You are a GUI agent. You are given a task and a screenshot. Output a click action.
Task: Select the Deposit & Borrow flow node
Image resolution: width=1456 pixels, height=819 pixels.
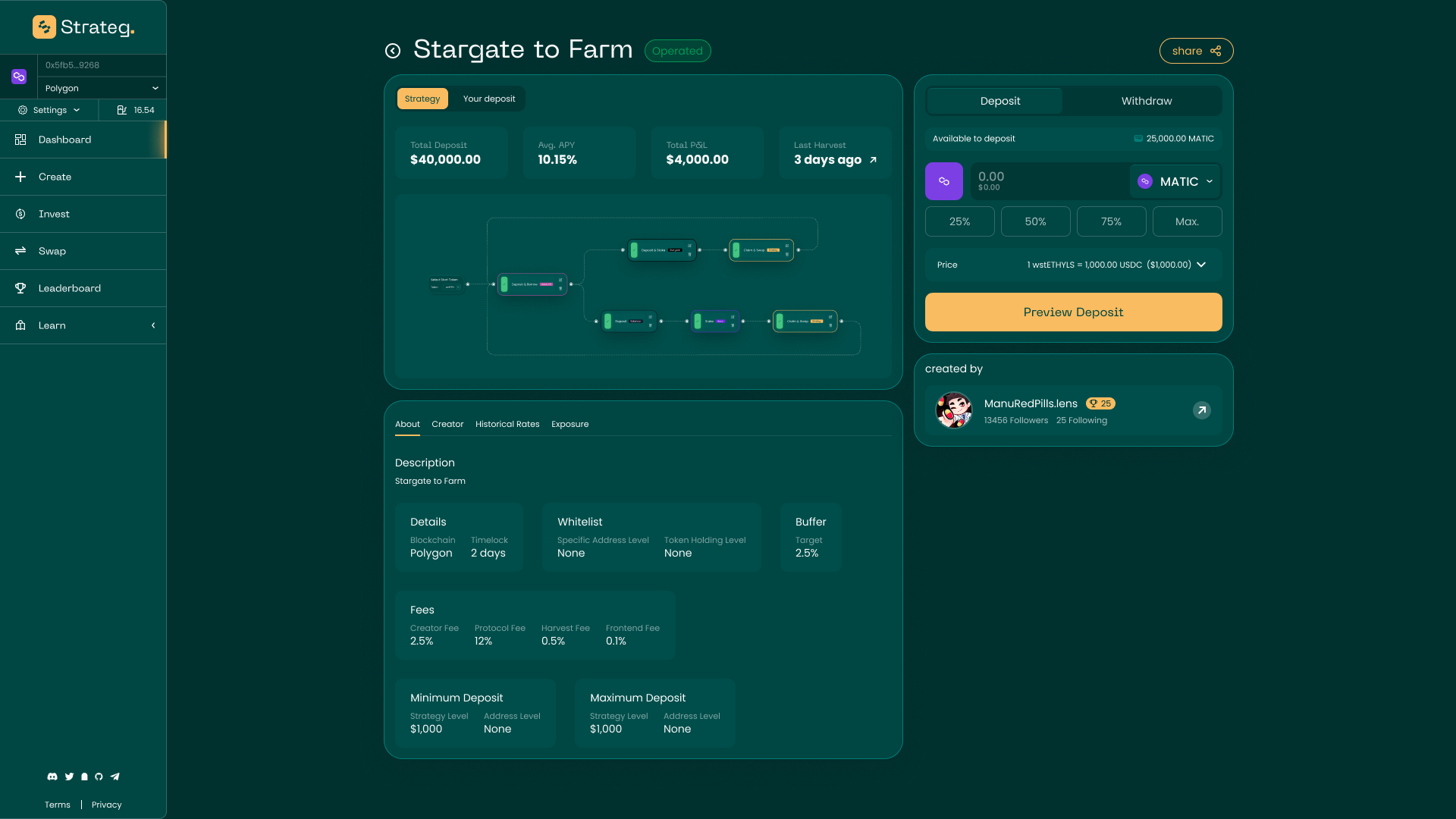point(532,284)
